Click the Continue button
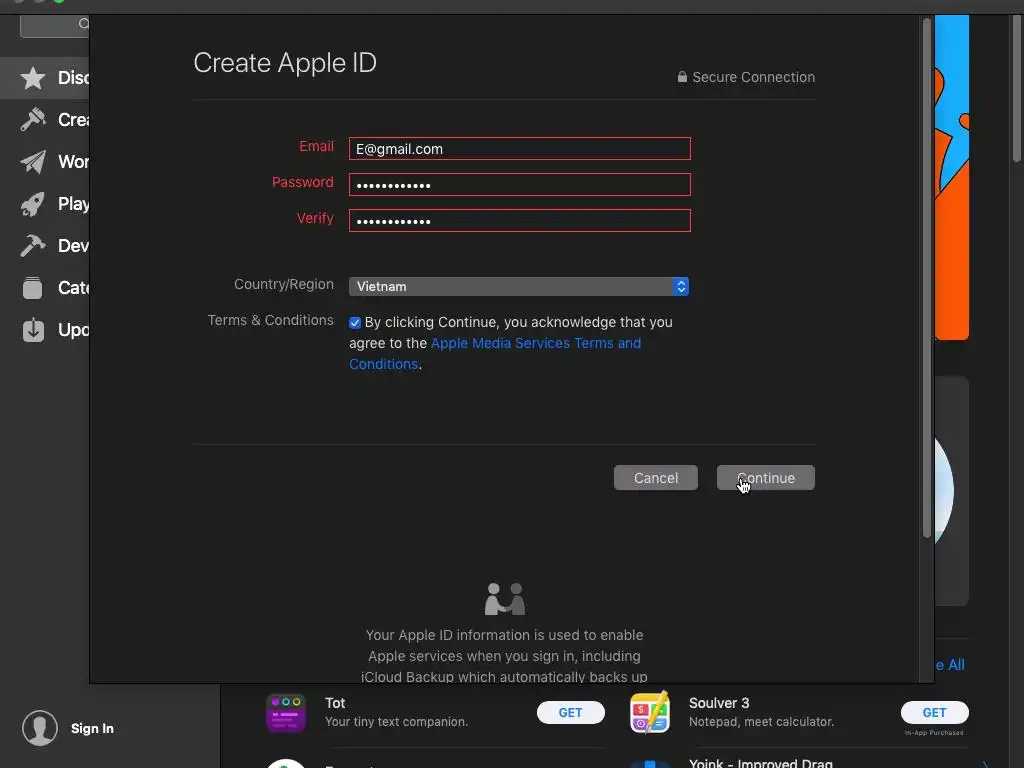The image size is (1024, 768). coord(765,478)
